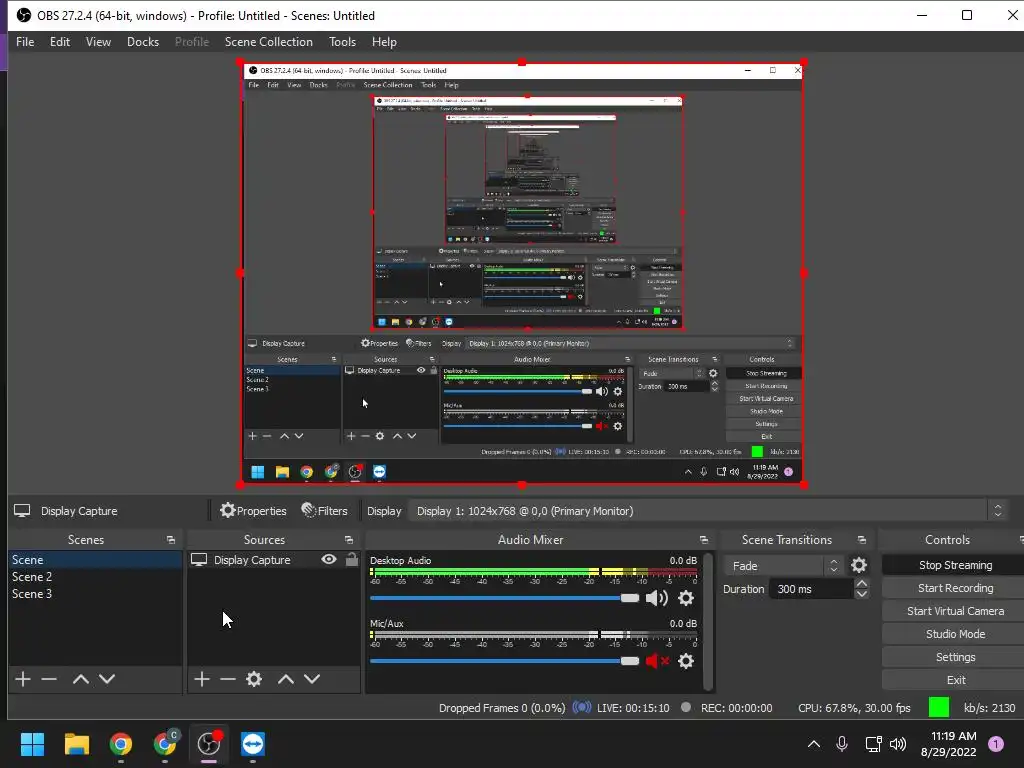Move scene down in Scenes list
The height and width of the screenshot is (768, 1024).
click(x=107, y=679)
